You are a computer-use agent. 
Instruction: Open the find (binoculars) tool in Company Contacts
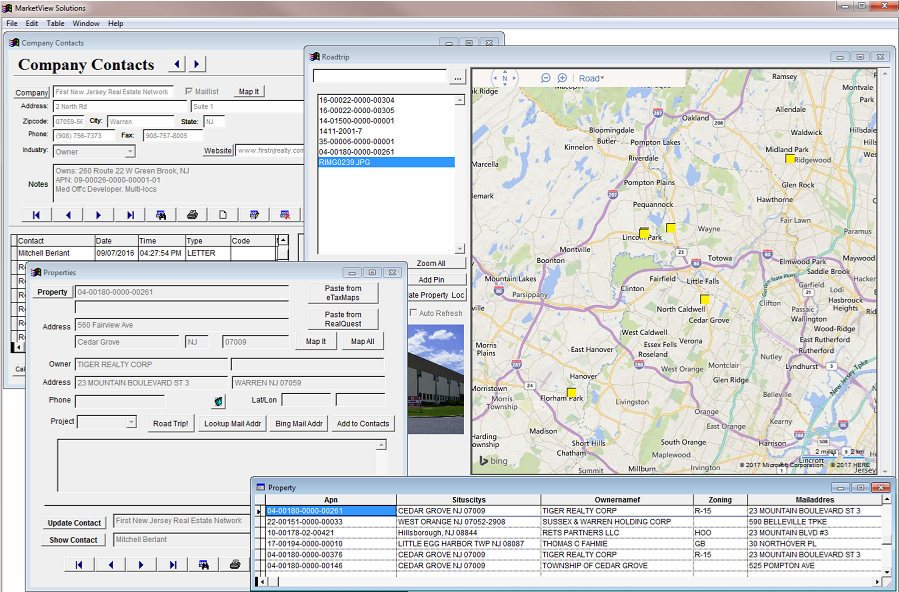(161, 215)
